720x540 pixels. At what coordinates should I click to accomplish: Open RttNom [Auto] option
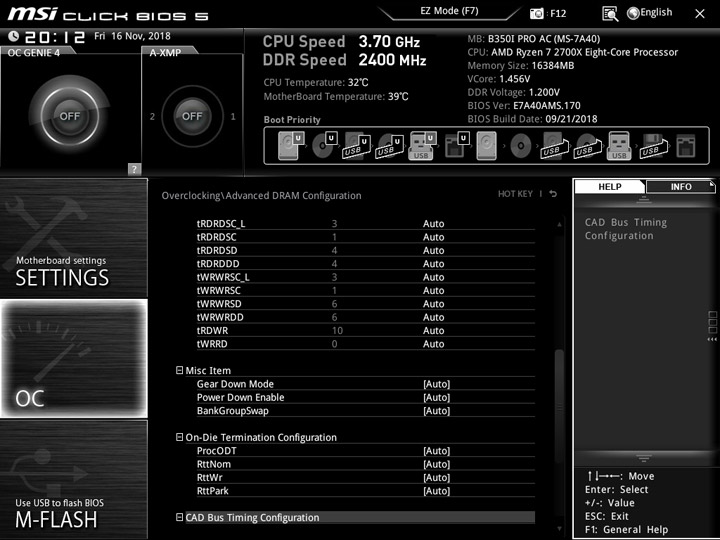[436, 464]
